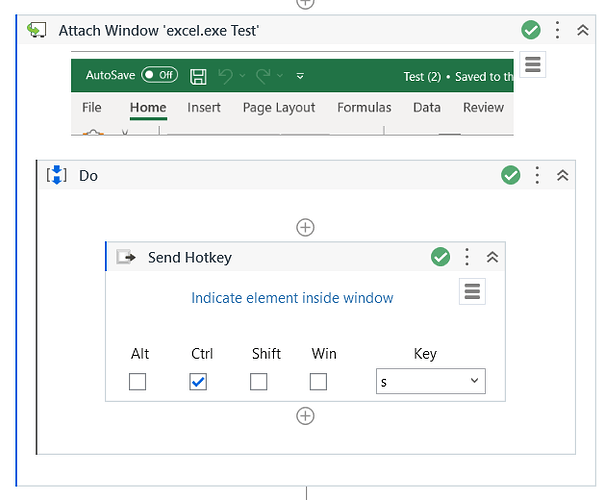This screenshot has width=605, height=500.
Task: Click the Do container title text
Action: (x=88, y=176)
